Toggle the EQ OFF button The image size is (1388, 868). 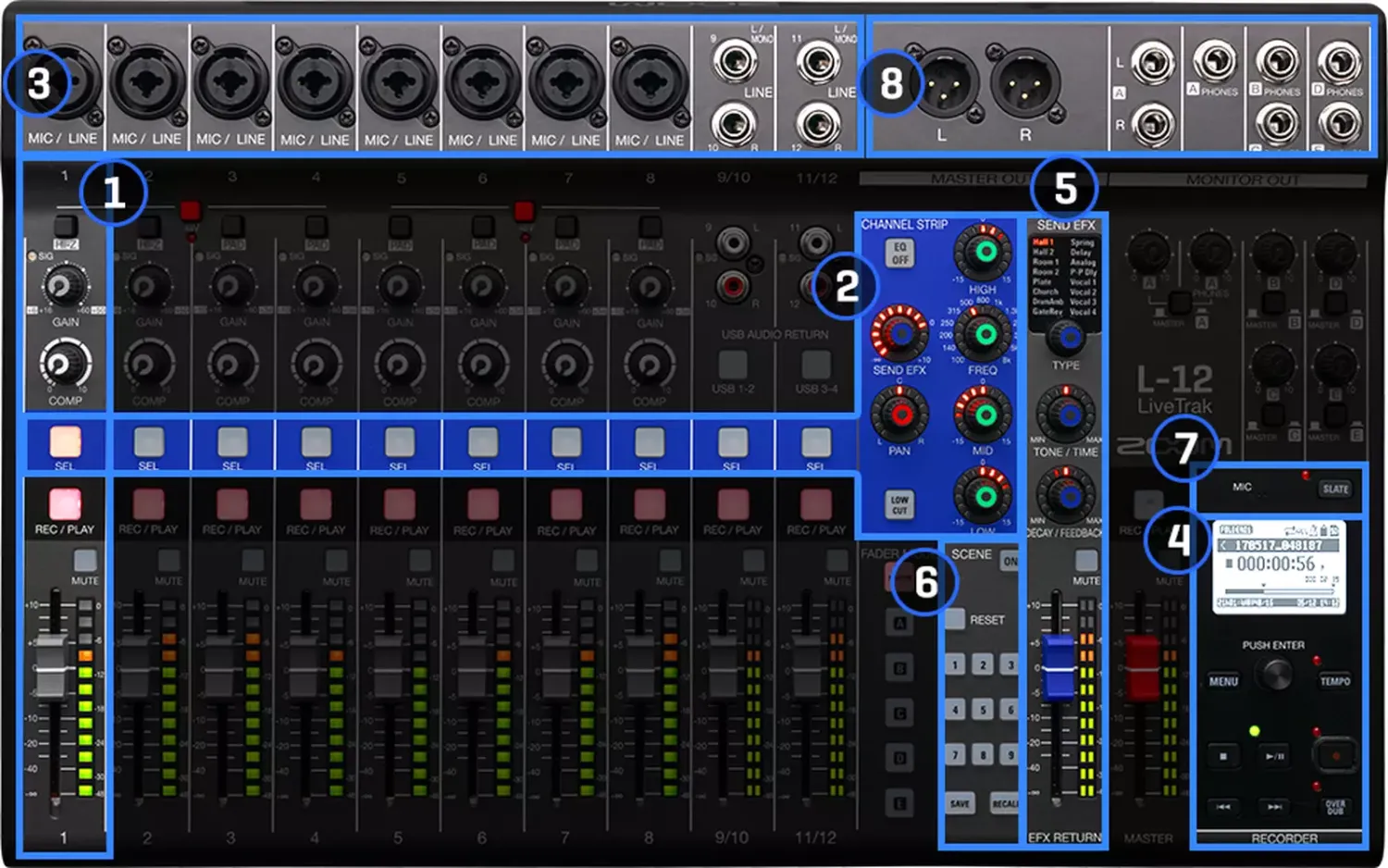pyautogui.click(x=899, y=254)
